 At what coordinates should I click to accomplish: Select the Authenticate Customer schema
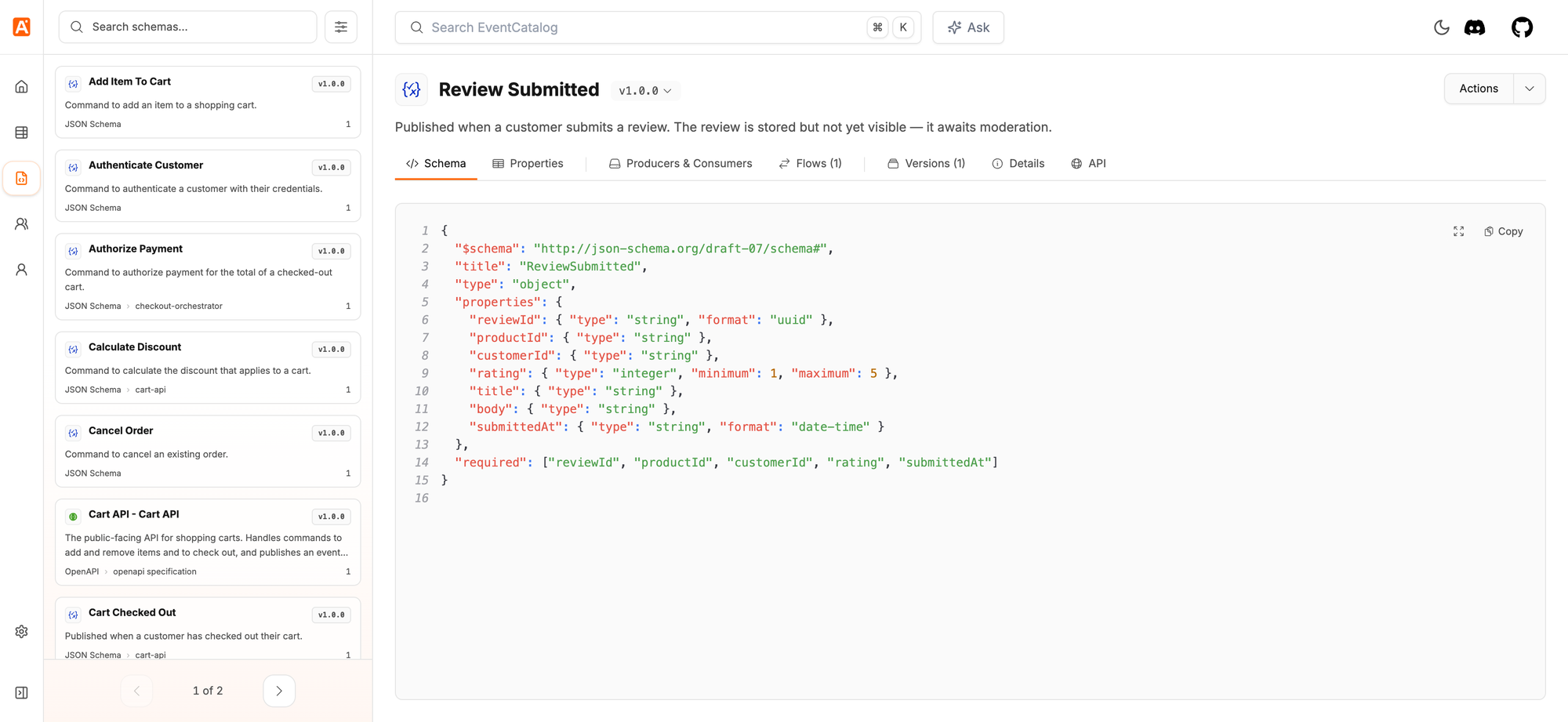[208, 186]
